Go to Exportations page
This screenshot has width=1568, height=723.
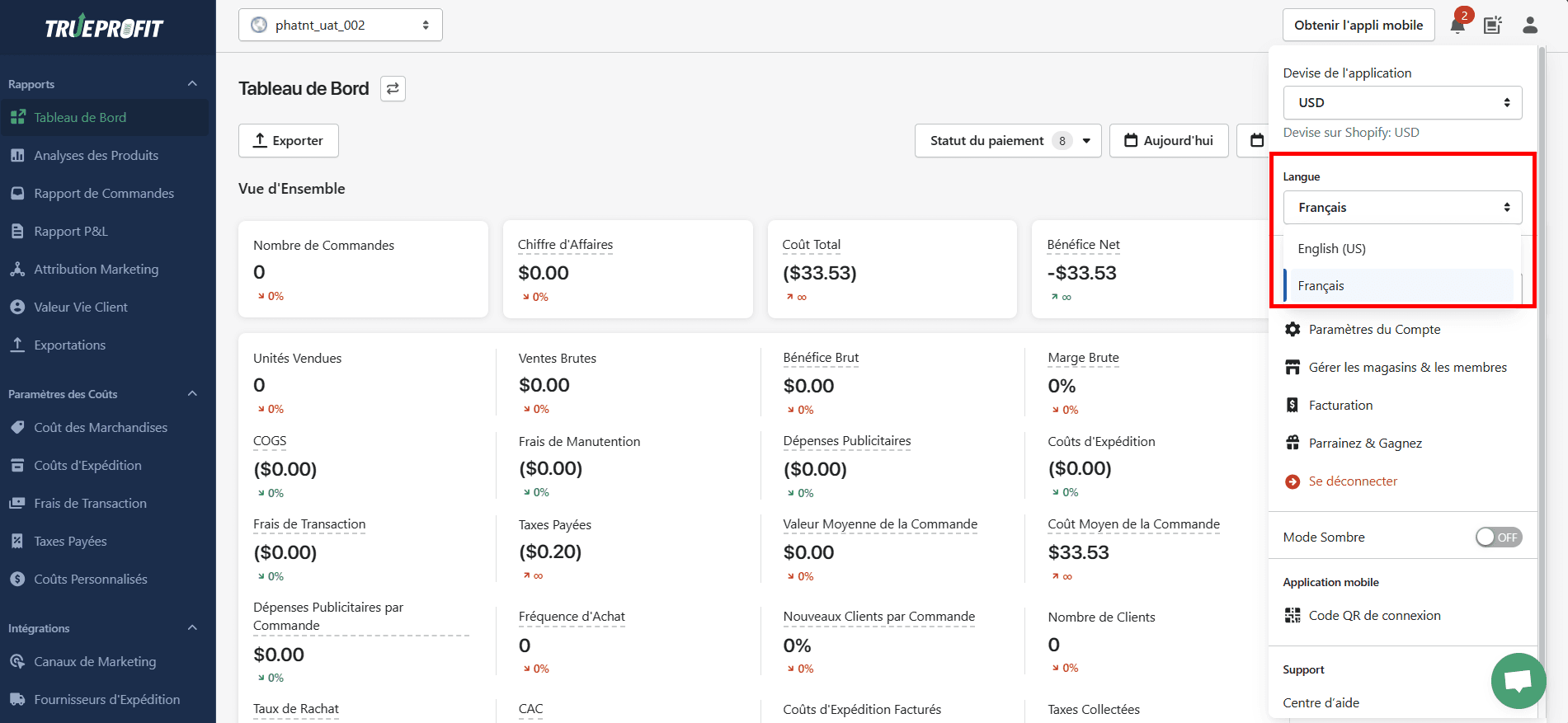(69, 345)
